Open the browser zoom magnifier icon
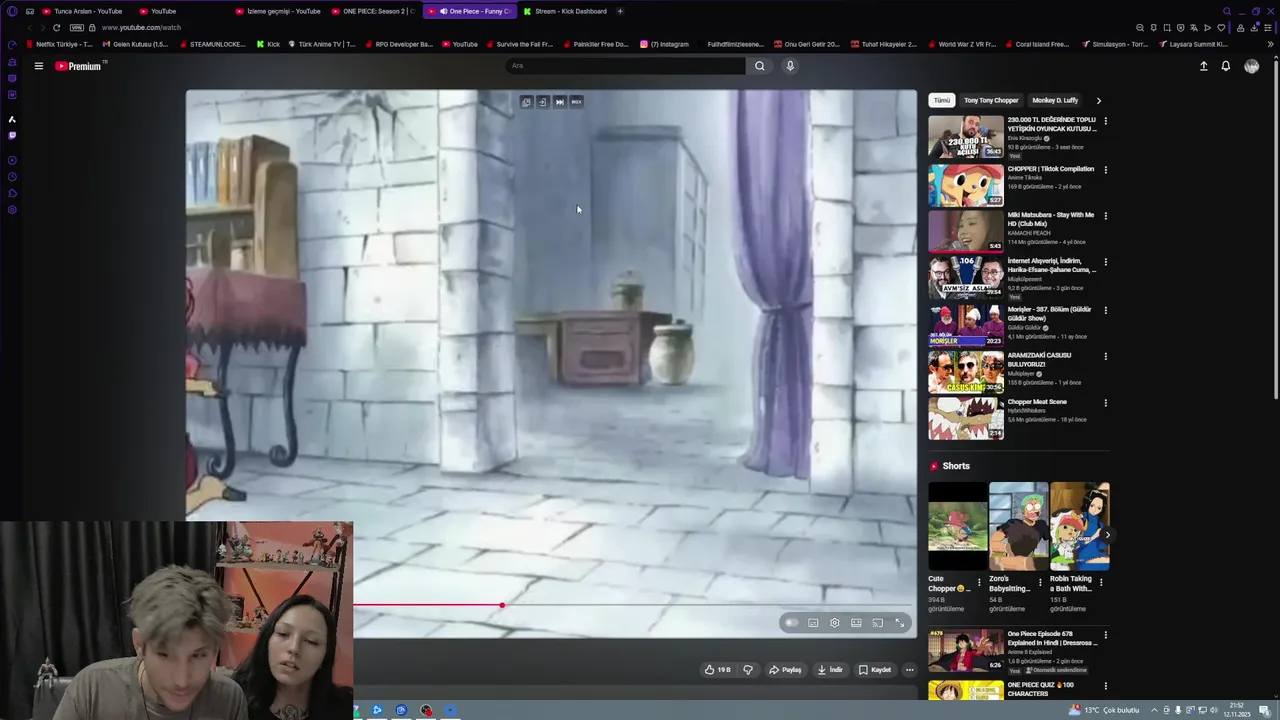This screenshot has width=1280, height=720. click(1140, 28)
